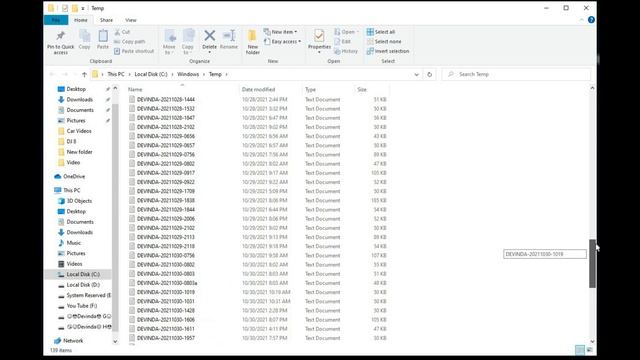Screen dimensions: 640x360
Task: Open the File menu tab
Action: 56,20
